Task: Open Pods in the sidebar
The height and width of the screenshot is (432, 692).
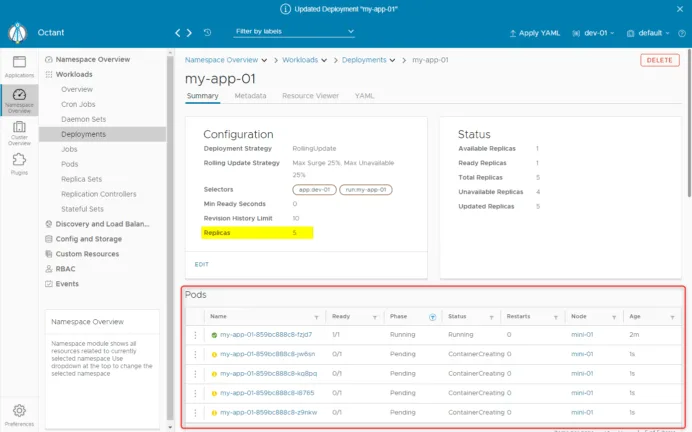Action: pos(70,164)
